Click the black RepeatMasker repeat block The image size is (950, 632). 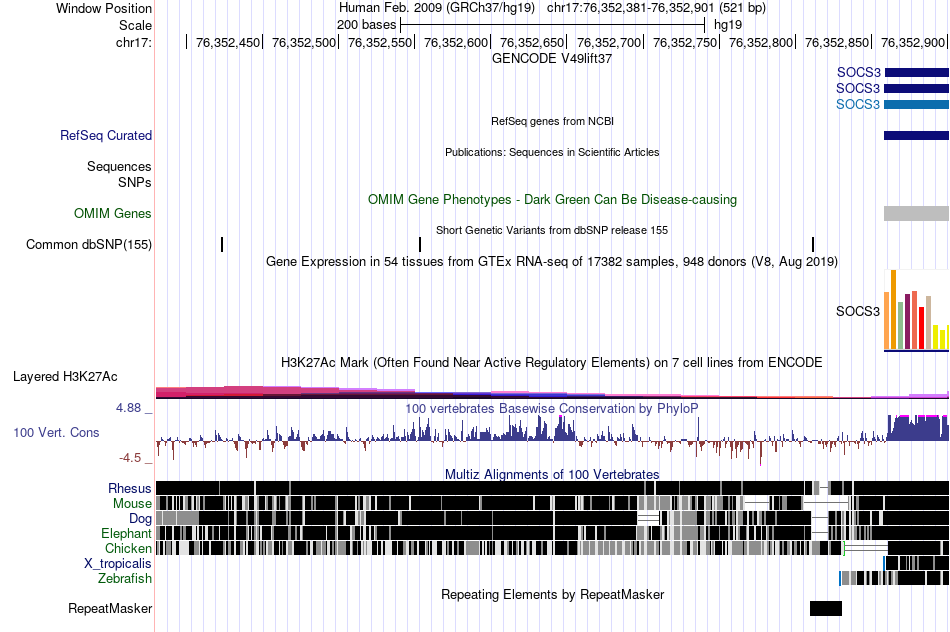(x=826, y=608)
